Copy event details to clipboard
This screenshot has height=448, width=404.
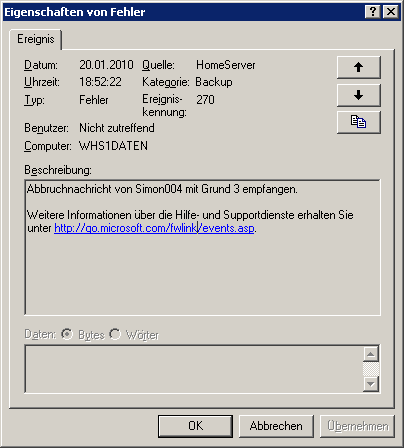click(x=359, y=122)
